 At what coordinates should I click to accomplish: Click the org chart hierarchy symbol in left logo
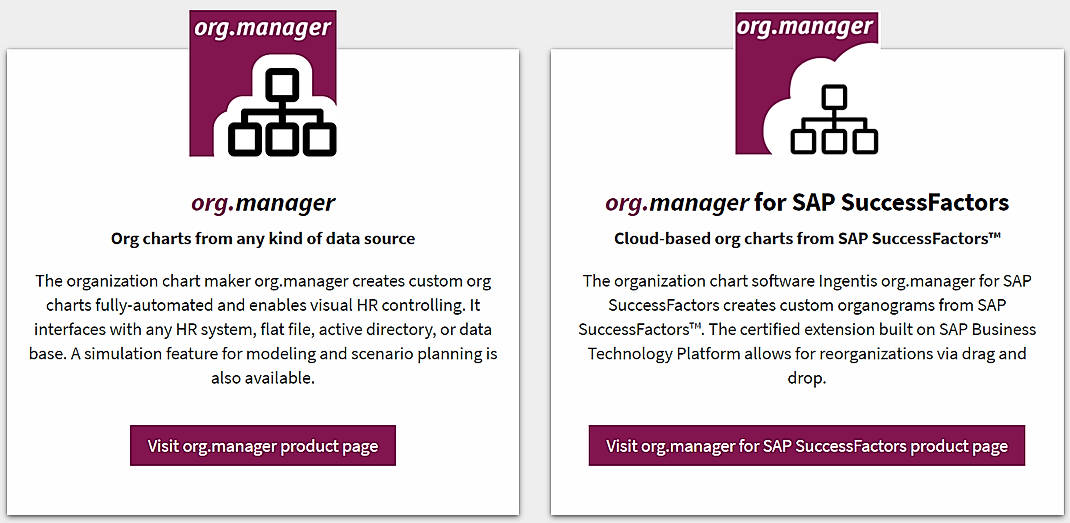point(281,112)
